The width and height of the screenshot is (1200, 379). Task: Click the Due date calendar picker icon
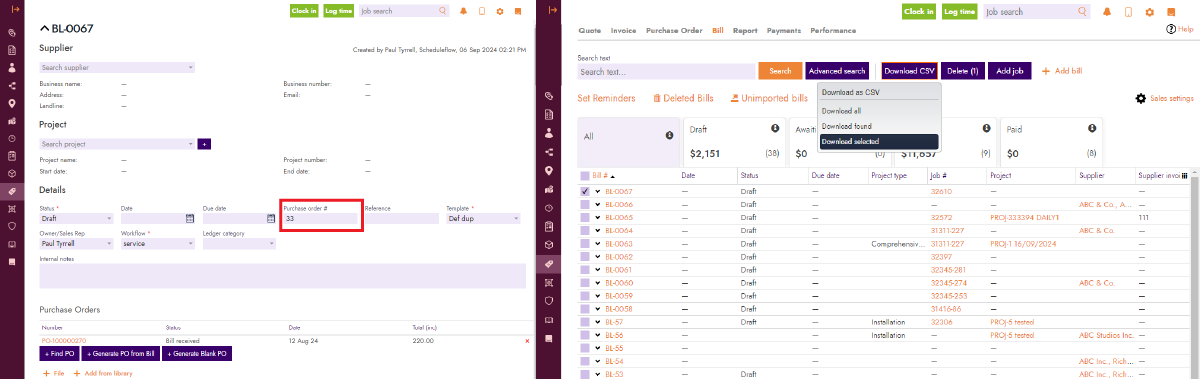pyautogui.click(x=271, y=218)
